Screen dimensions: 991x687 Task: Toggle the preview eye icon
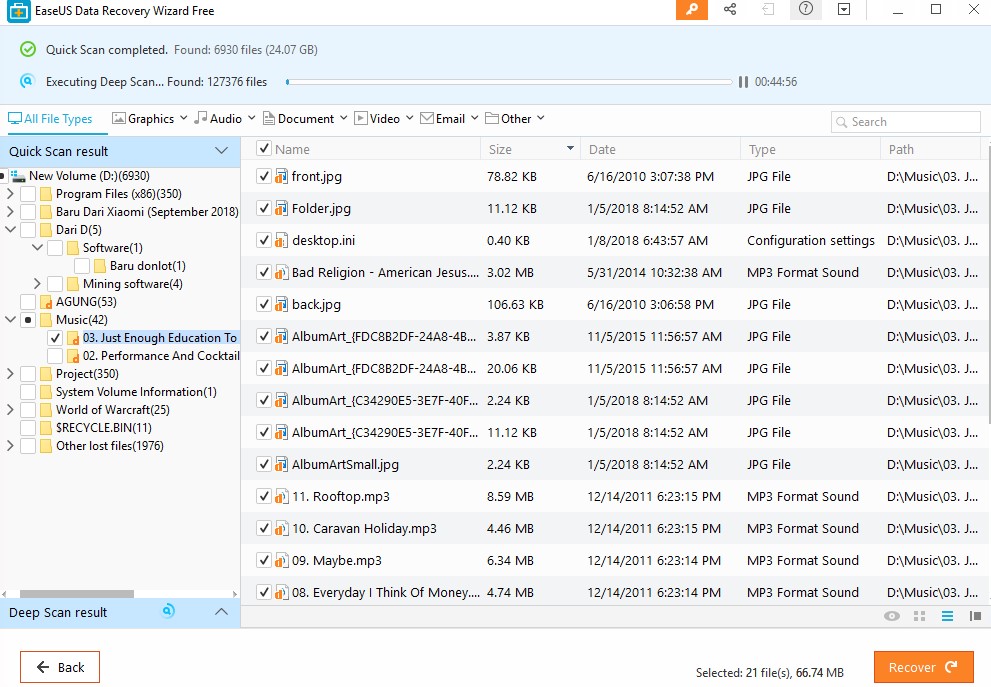[892, 616]
